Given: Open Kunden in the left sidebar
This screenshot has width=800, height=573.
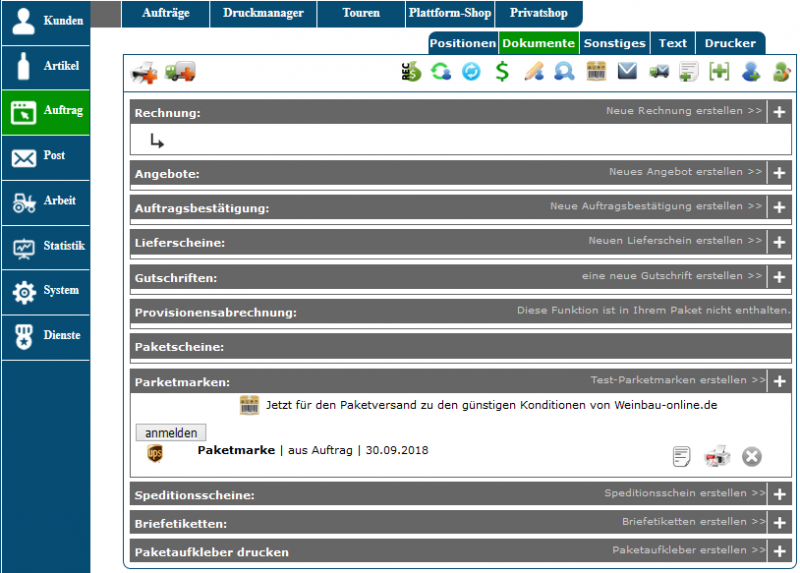Looking at the screenshot, I should pyautogui.click(x=46, y=21).
